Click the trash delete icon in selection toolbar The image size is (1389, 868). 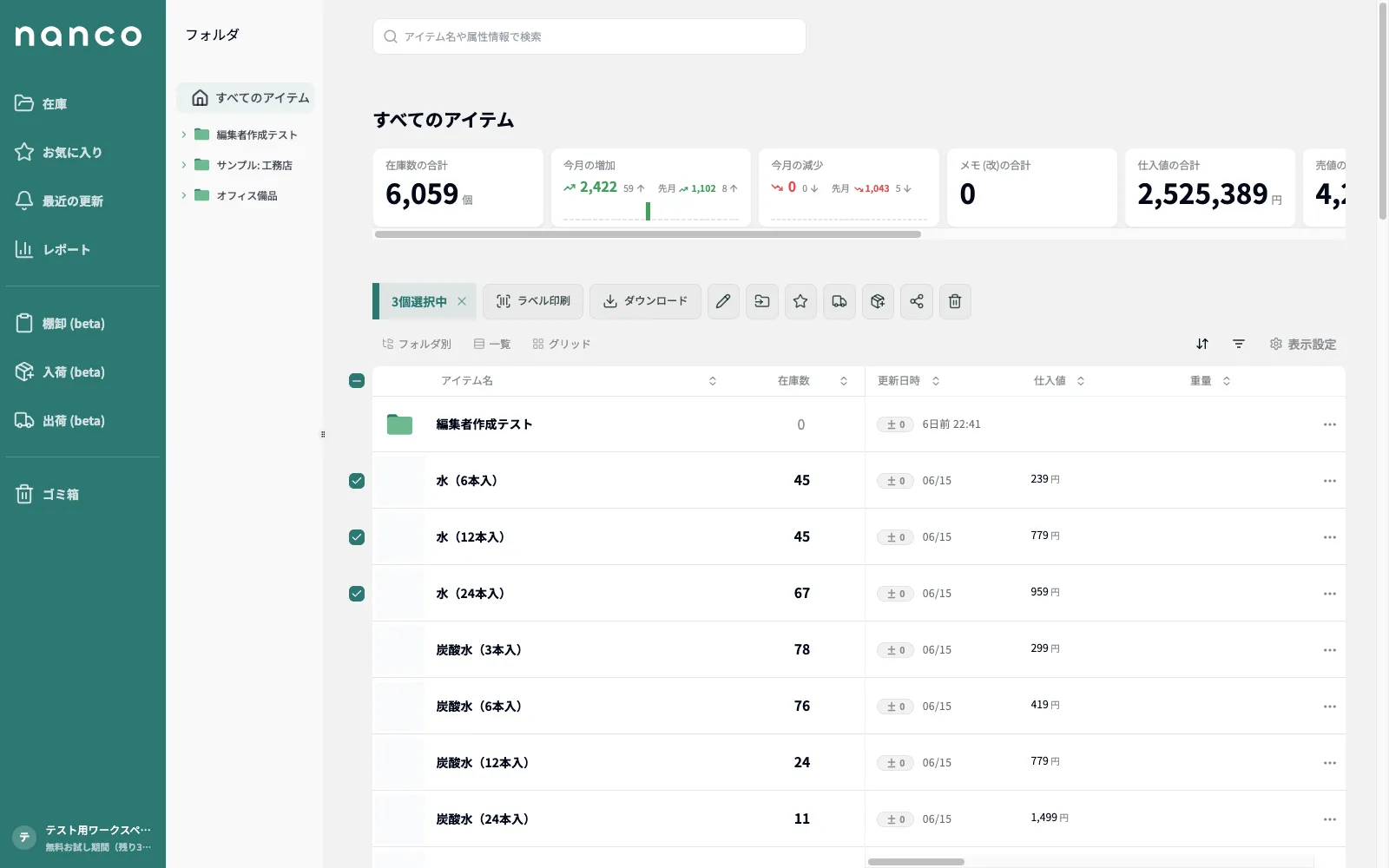[x=955, y=301]
